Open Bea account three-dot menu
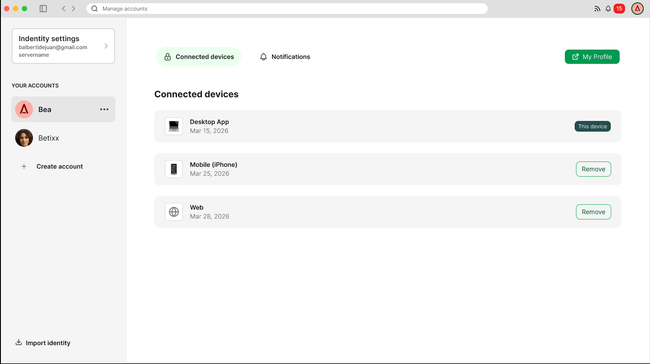 click(x=104, y=109)
